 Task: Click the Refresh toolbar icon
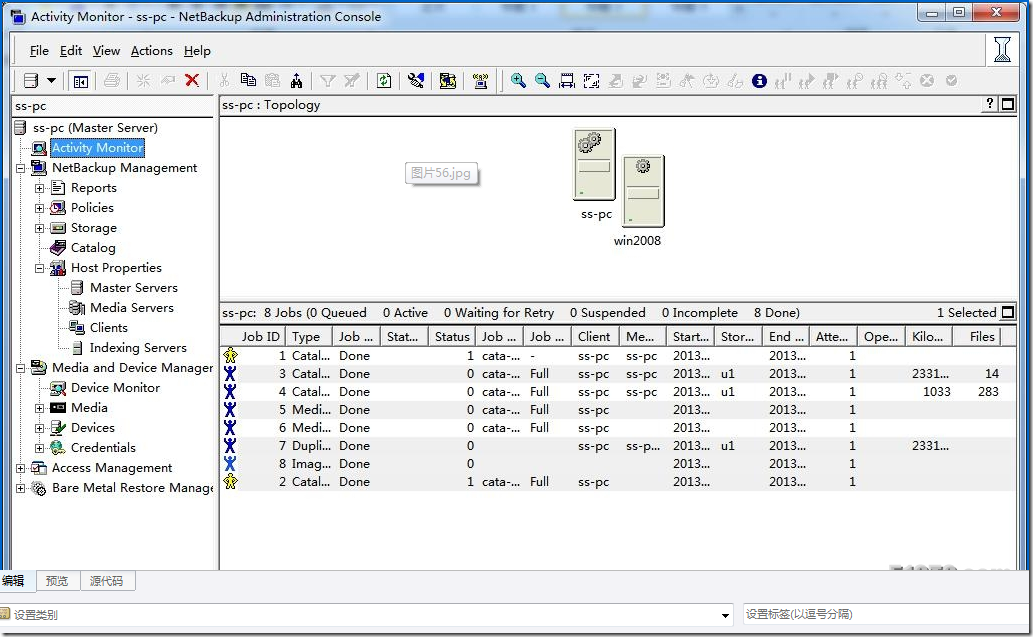(x=384, y=80)
